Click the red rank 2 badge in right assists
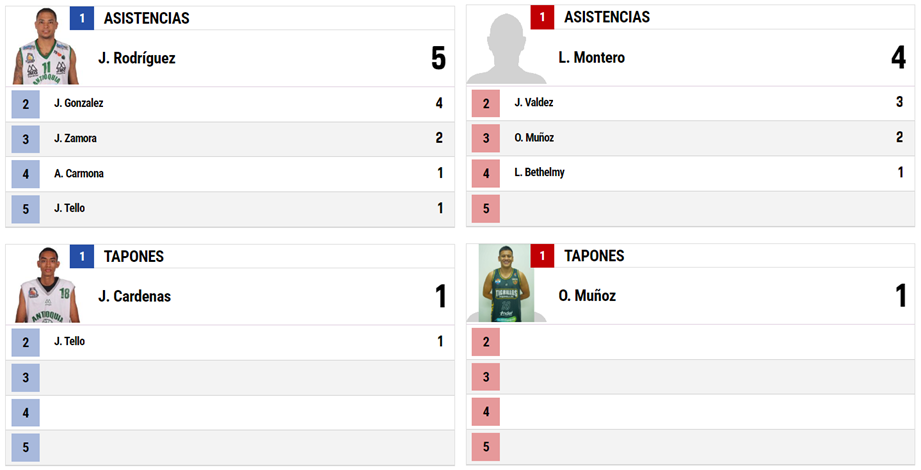Screen dimensions: 921x470 coord(486,104)
